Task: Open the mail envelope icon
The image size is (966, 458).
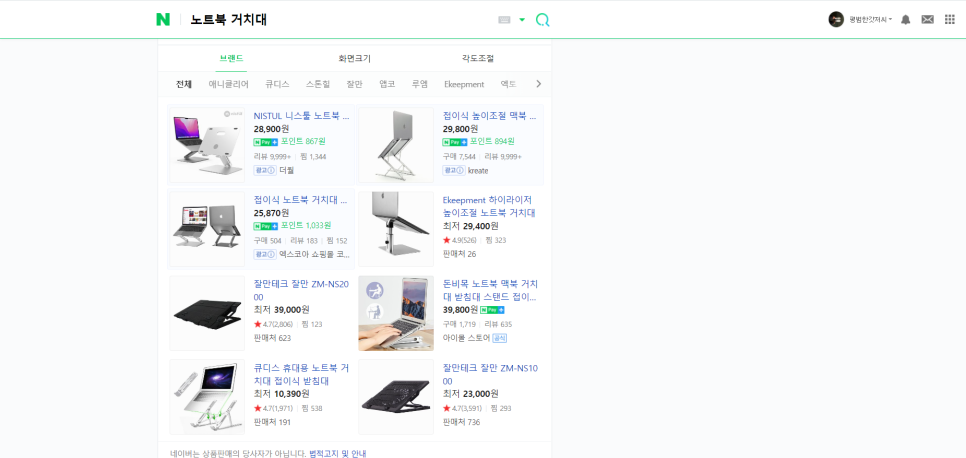Action: (x=927, y=20)
